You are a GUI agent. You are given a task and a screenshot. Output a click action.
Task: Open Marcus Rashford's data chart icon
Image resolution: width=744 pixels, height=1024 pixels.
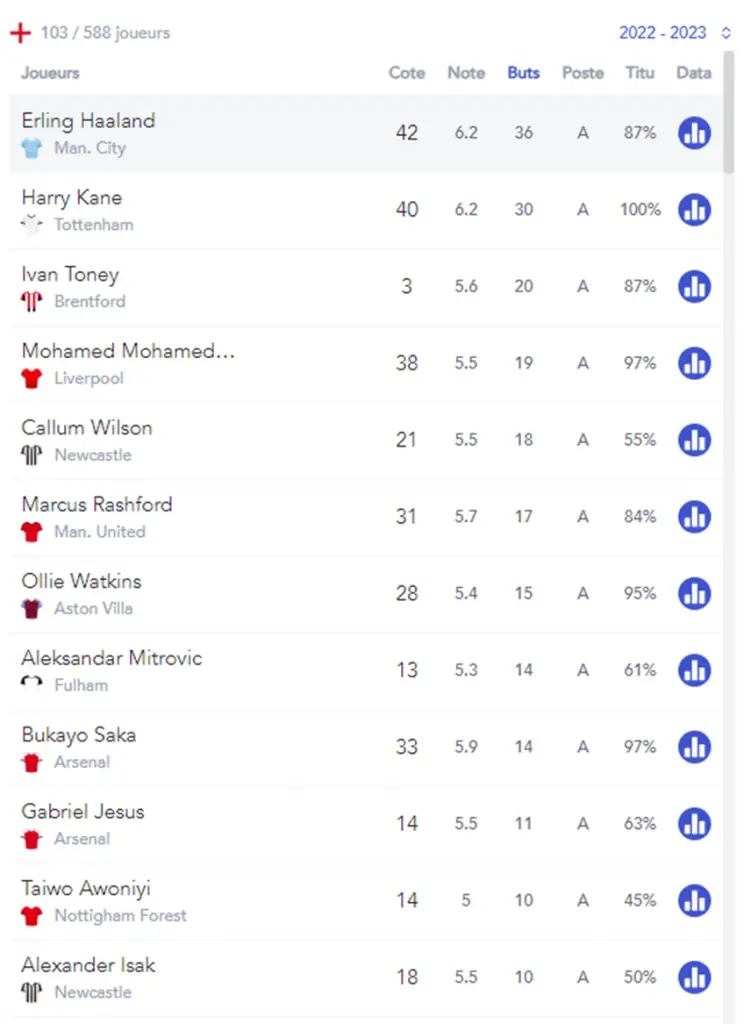point(694,517)
